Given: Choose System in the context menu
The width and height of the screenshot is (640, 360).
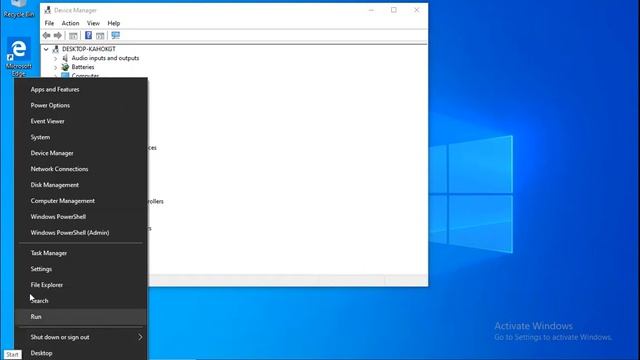Looking at the screenshot, I should (x=81, y=137).
